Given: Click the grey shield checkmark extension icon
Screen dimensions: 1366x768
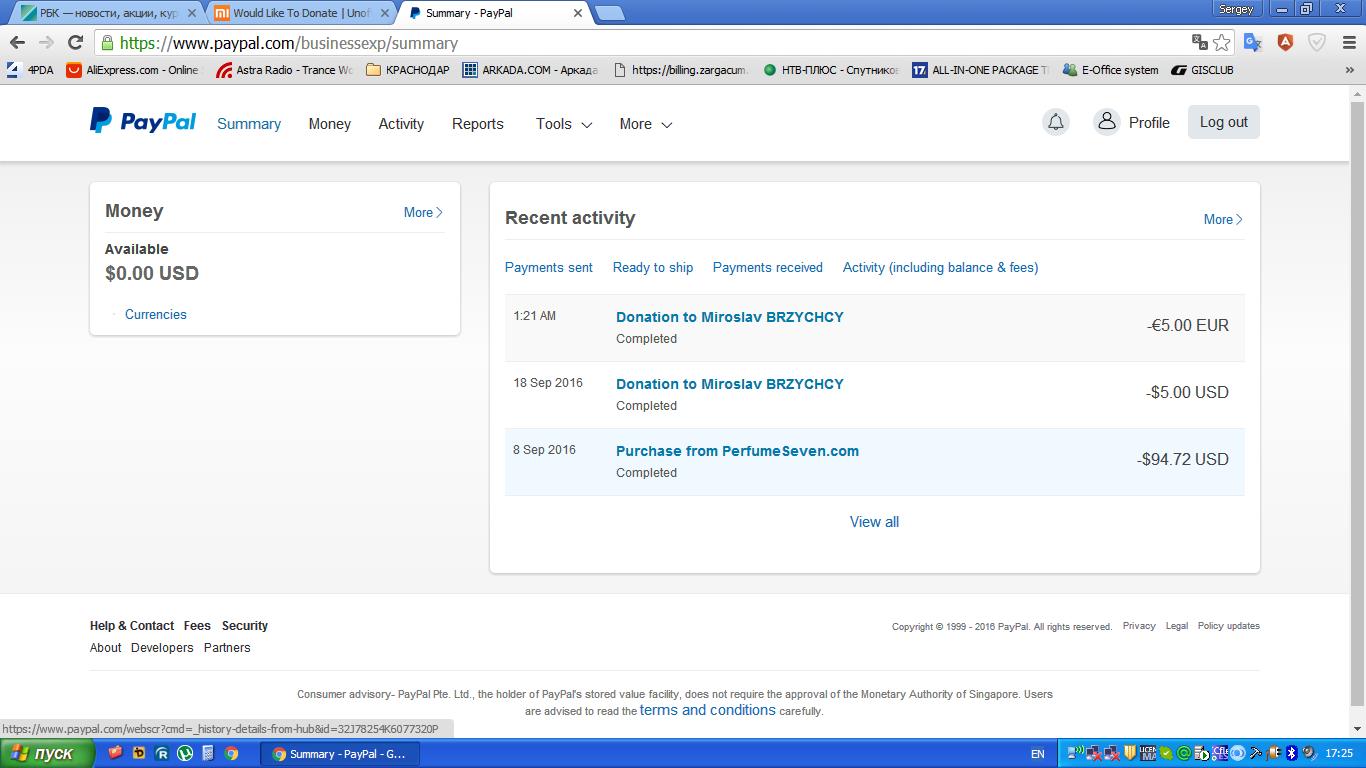Looking at the screenshot, I should point(1317,43).
